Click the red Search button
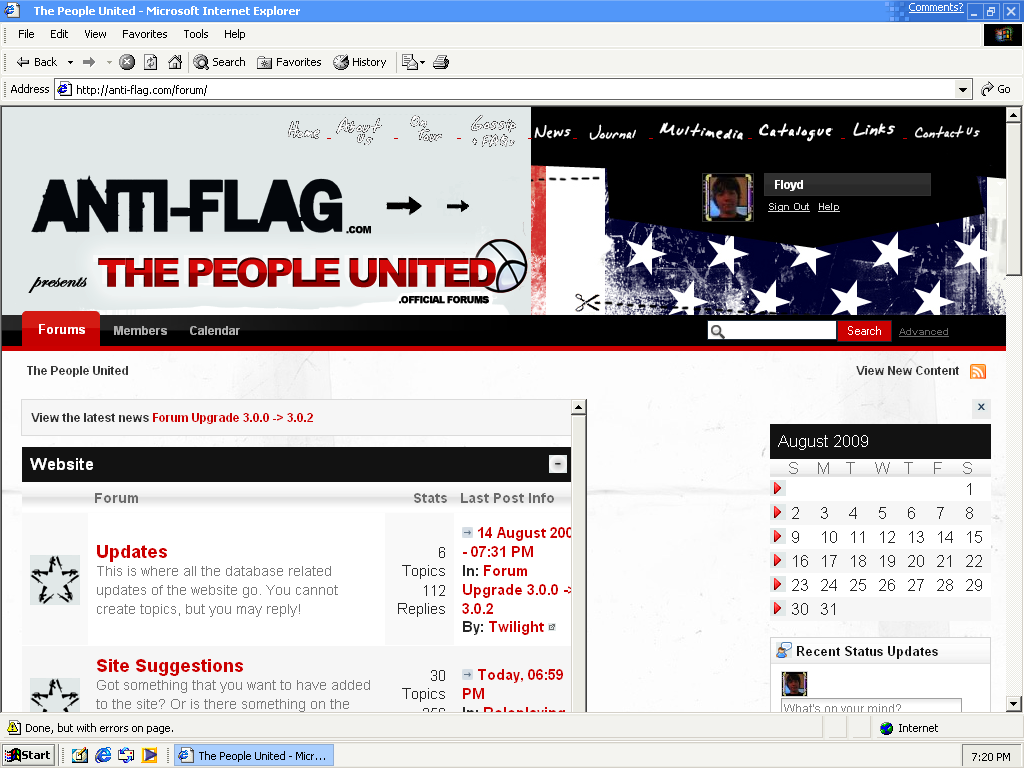The image size is (1024, 768). coord(863,331)
